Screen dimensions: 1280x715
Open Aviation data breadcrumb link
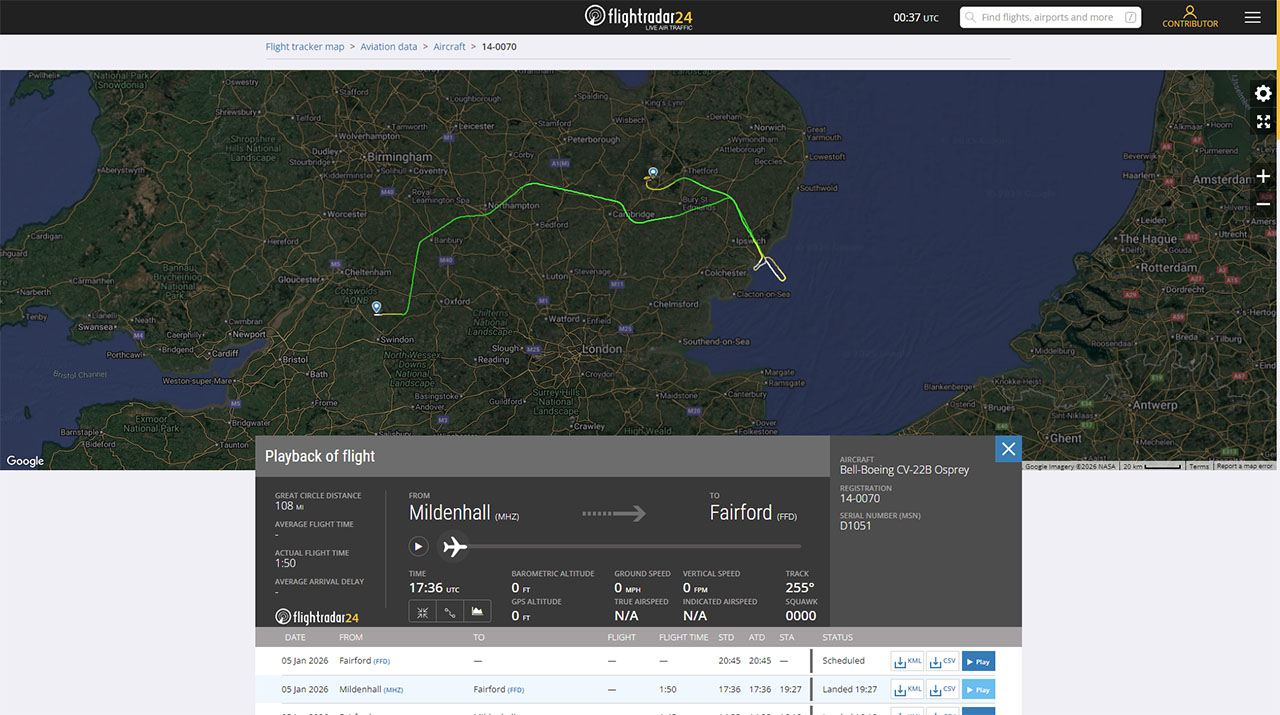coord(389,47)
